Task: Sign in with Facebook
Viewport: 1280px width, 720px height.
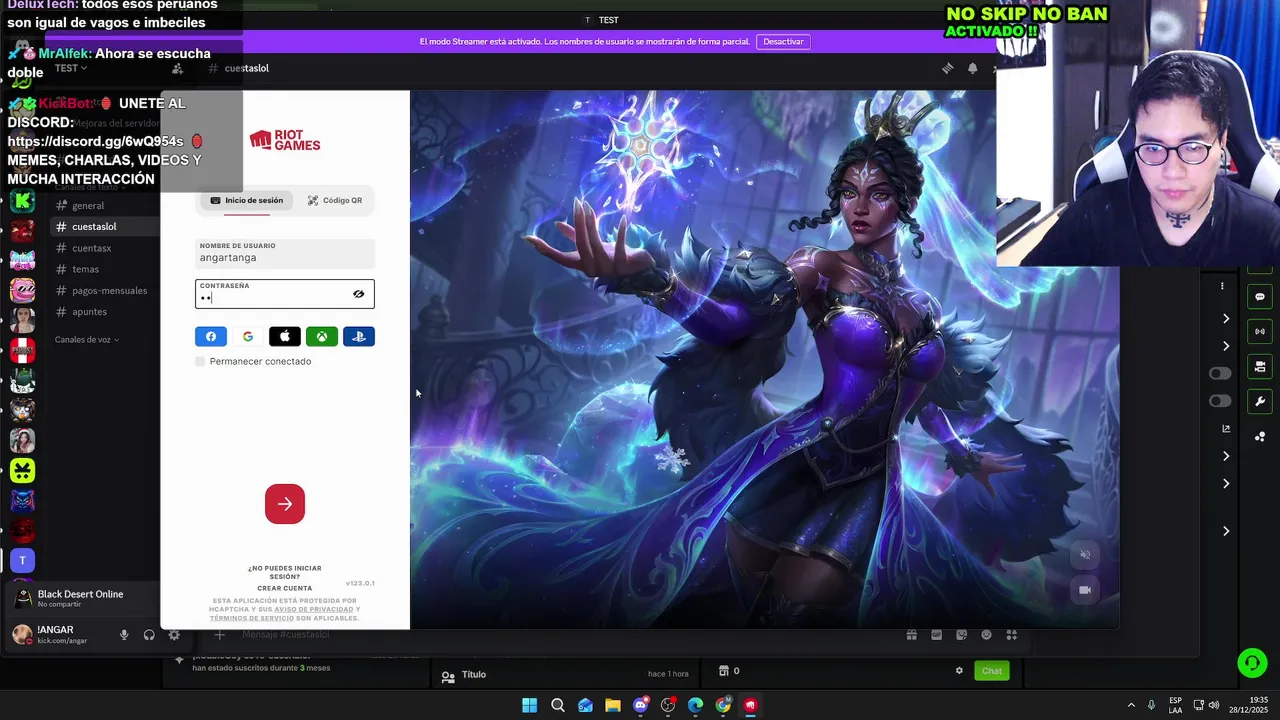Action: point(211,337)
